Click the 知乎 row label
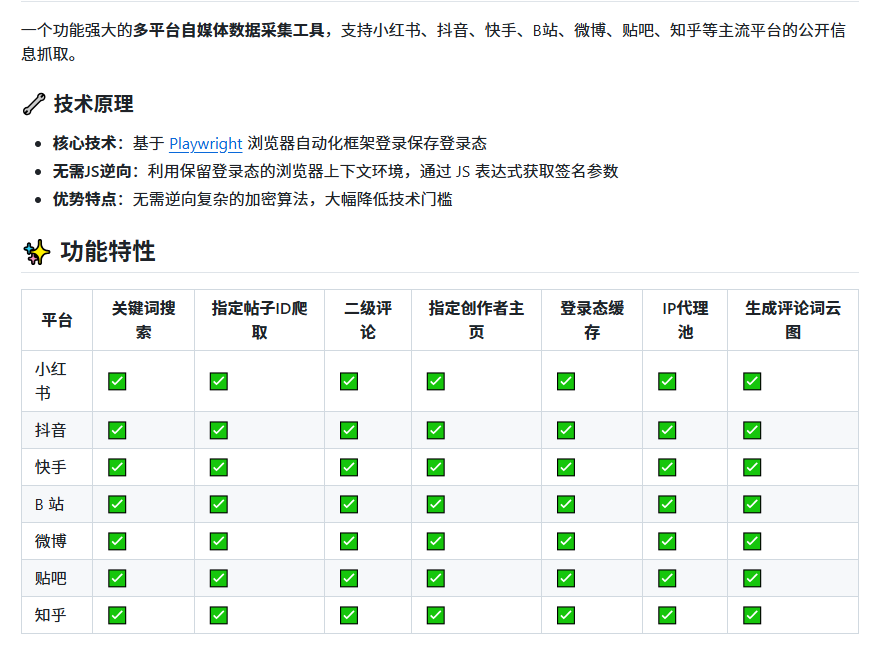The height and width of the screenshot is (652, 882). (x=51, y=615)
